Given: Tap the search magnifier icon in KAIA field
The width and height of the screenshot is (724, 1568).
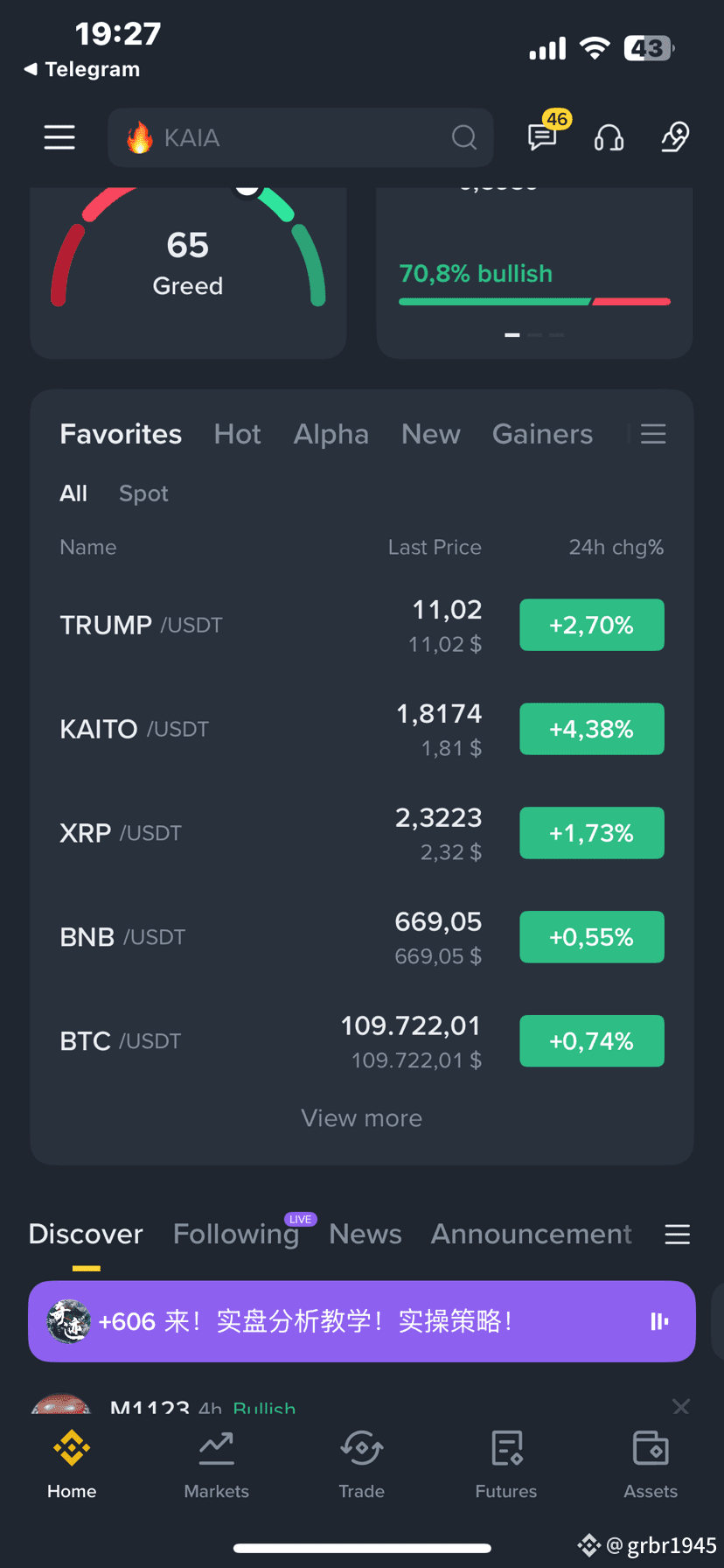Looking at the screenshot, I should (x=464, y=137).
